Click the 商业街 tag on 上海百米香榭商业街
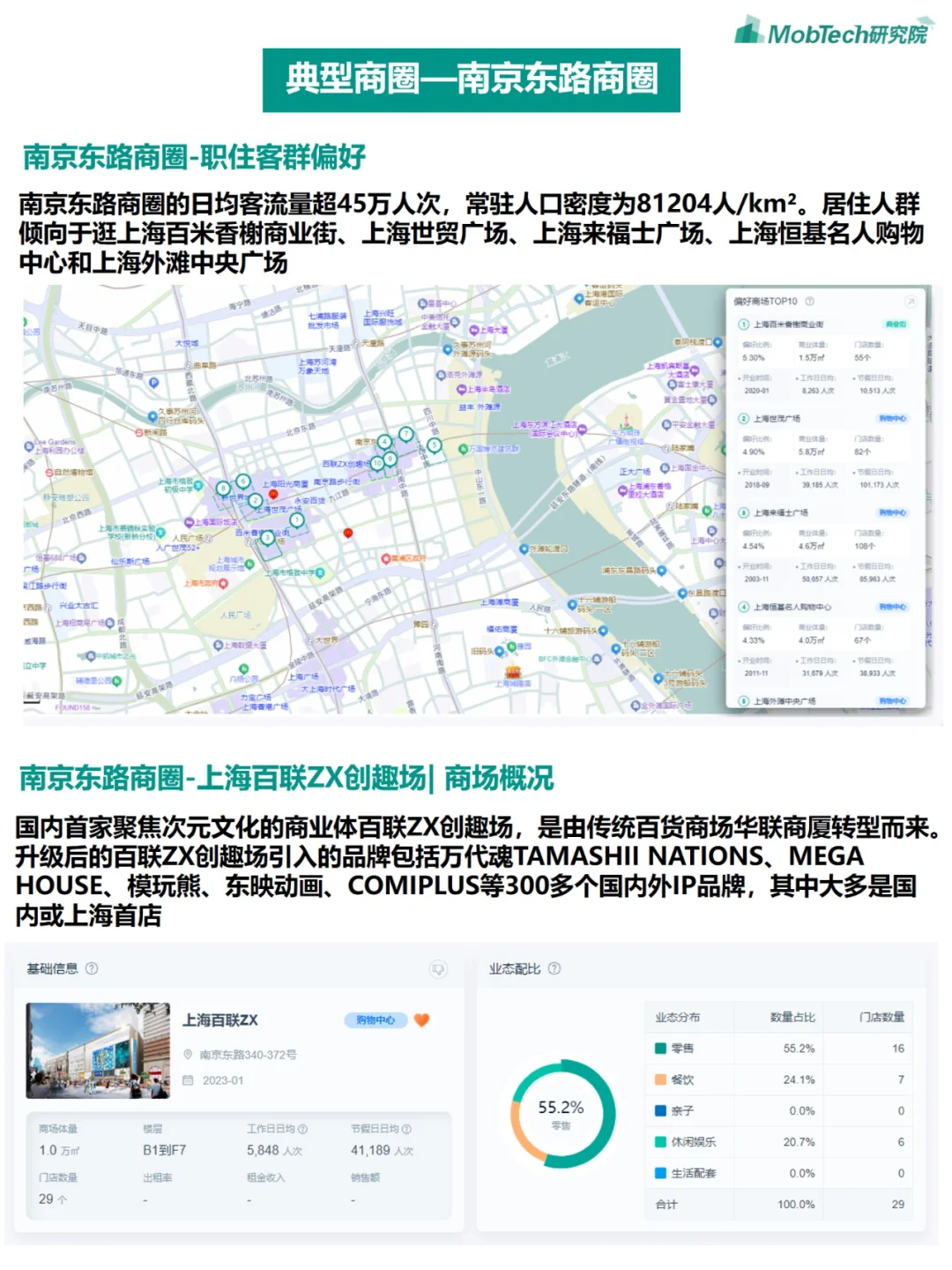The width and height of the screenshot is (952, 1270). pyautogui.click(x=896, y=323)
